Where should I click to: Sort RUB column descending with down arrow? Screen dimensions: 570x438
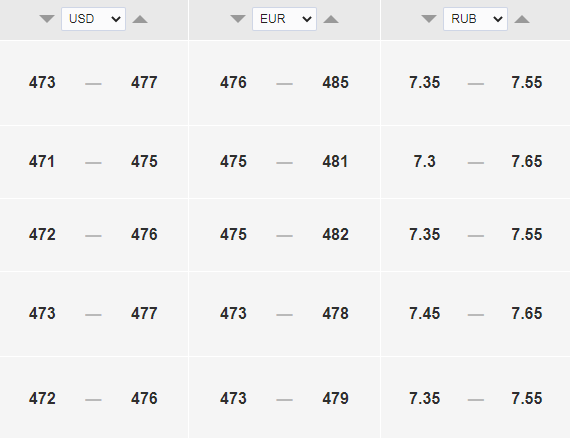click(x=429, y=19)
